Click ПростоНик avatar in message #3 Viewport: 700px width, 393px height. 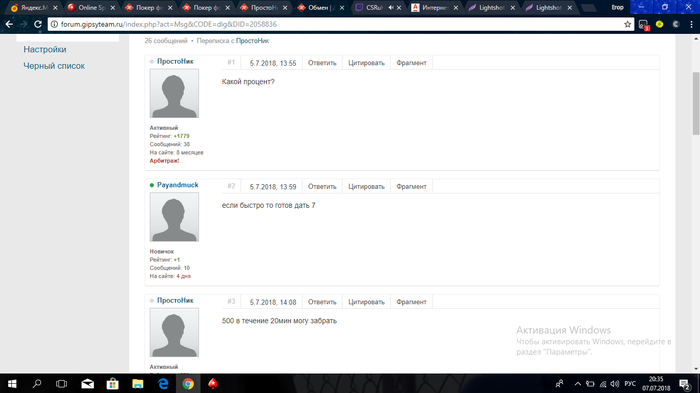[174, 332]
